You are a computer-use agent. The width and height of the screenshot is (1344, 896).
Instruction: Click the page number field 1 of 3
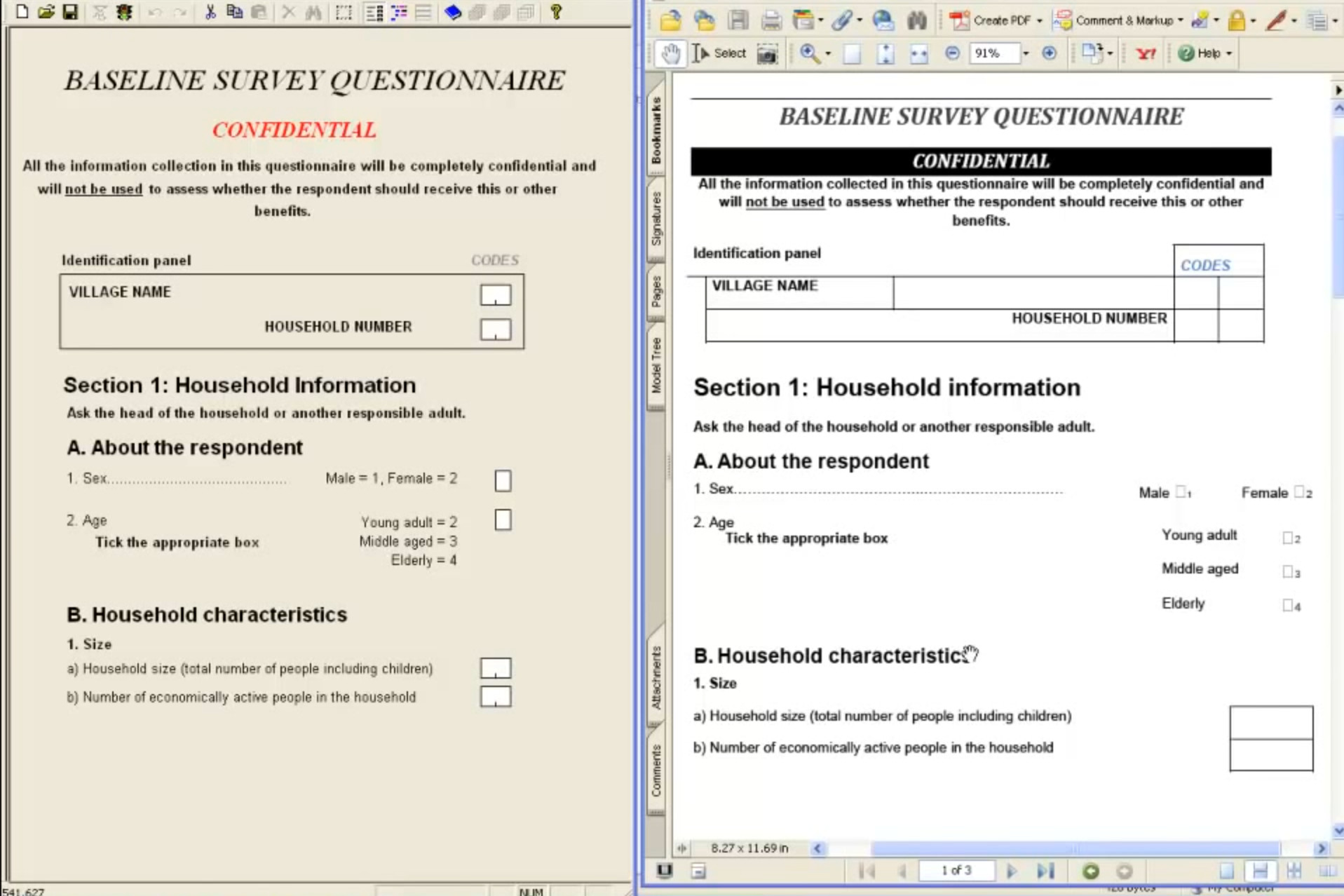[956, 871]
